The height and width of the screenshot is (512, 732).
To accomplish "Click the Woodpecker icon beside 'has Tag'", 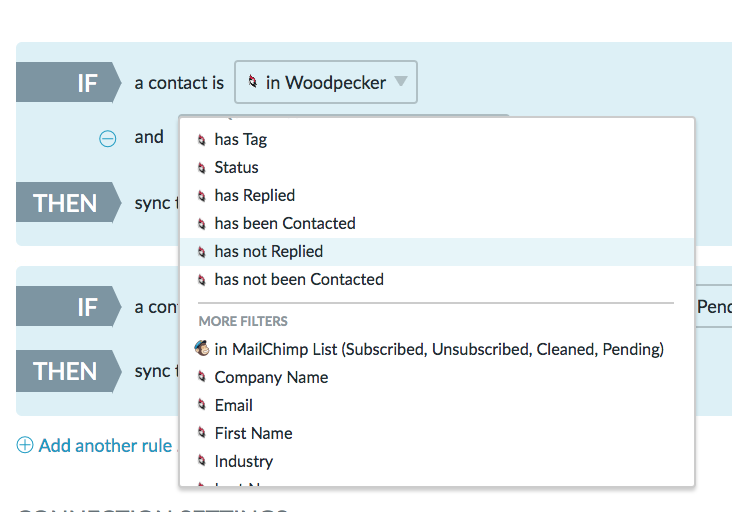I will pyautogui.click(x=202, y=140).
